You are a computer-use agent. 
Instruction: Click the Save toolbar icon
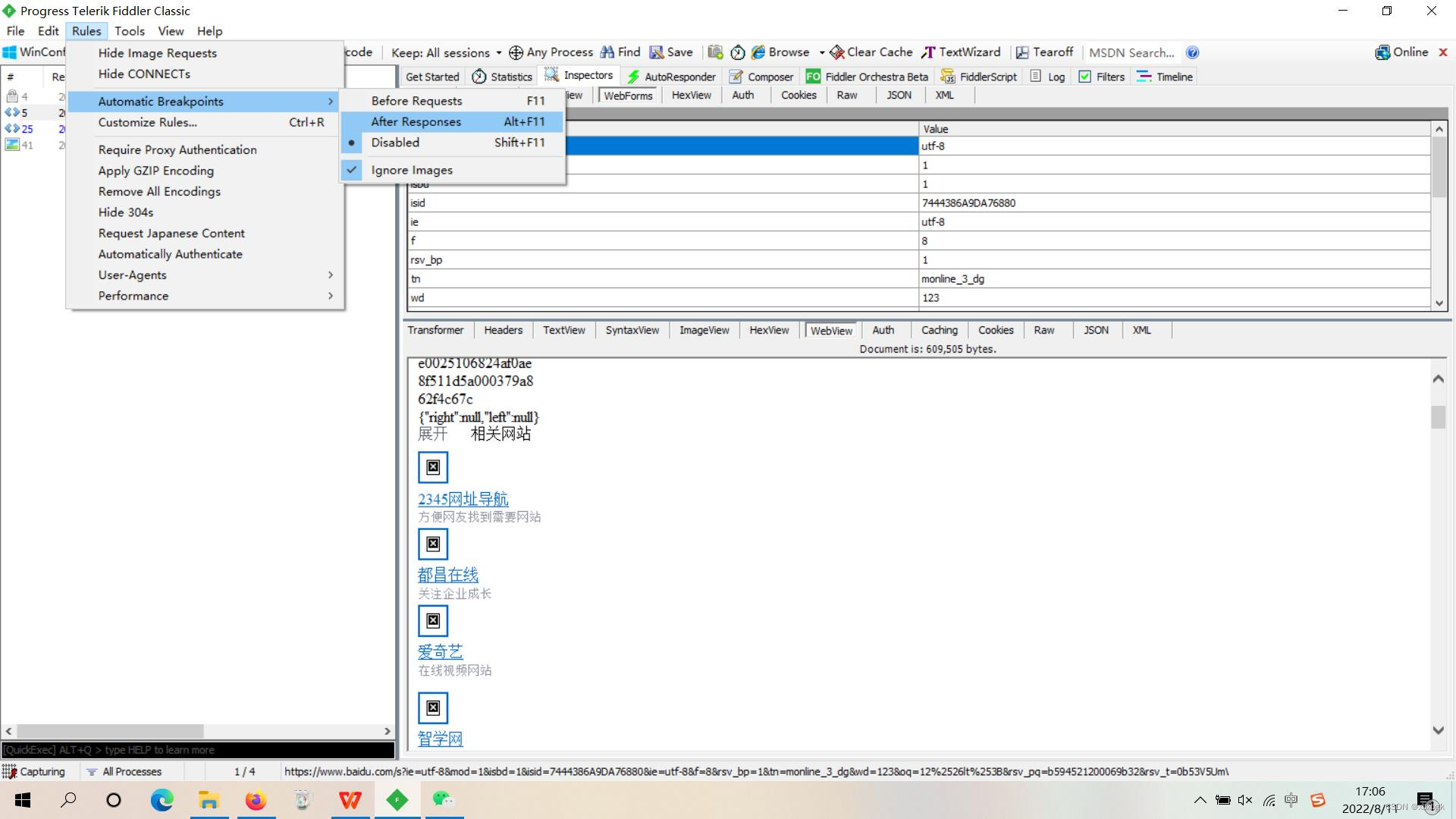tap(657, 52)
